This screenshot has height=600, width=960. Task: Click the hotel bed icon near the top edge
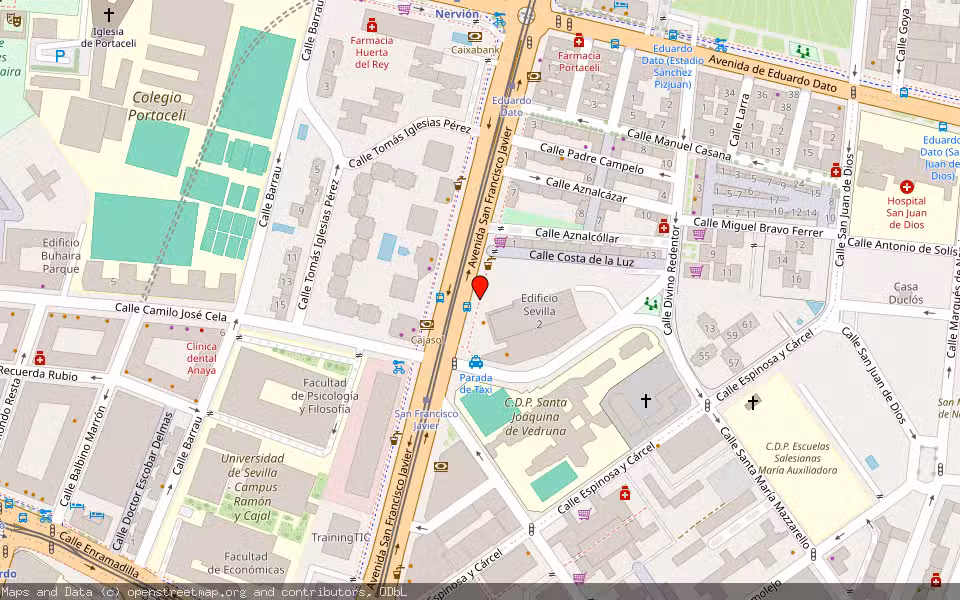[620, 5]
